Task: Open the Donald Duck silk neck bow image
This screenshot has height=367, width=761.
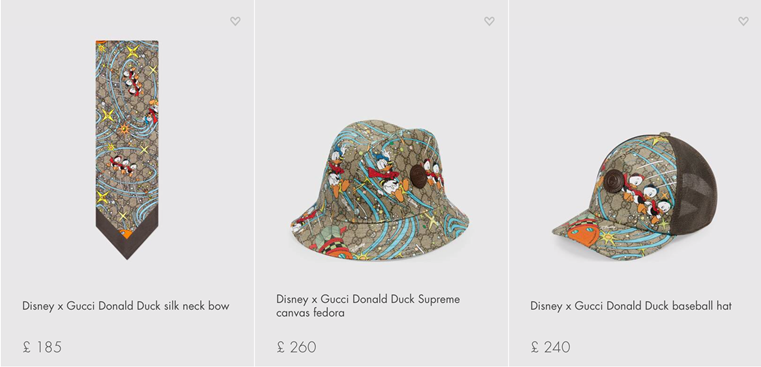Action: tap(127, 150)
